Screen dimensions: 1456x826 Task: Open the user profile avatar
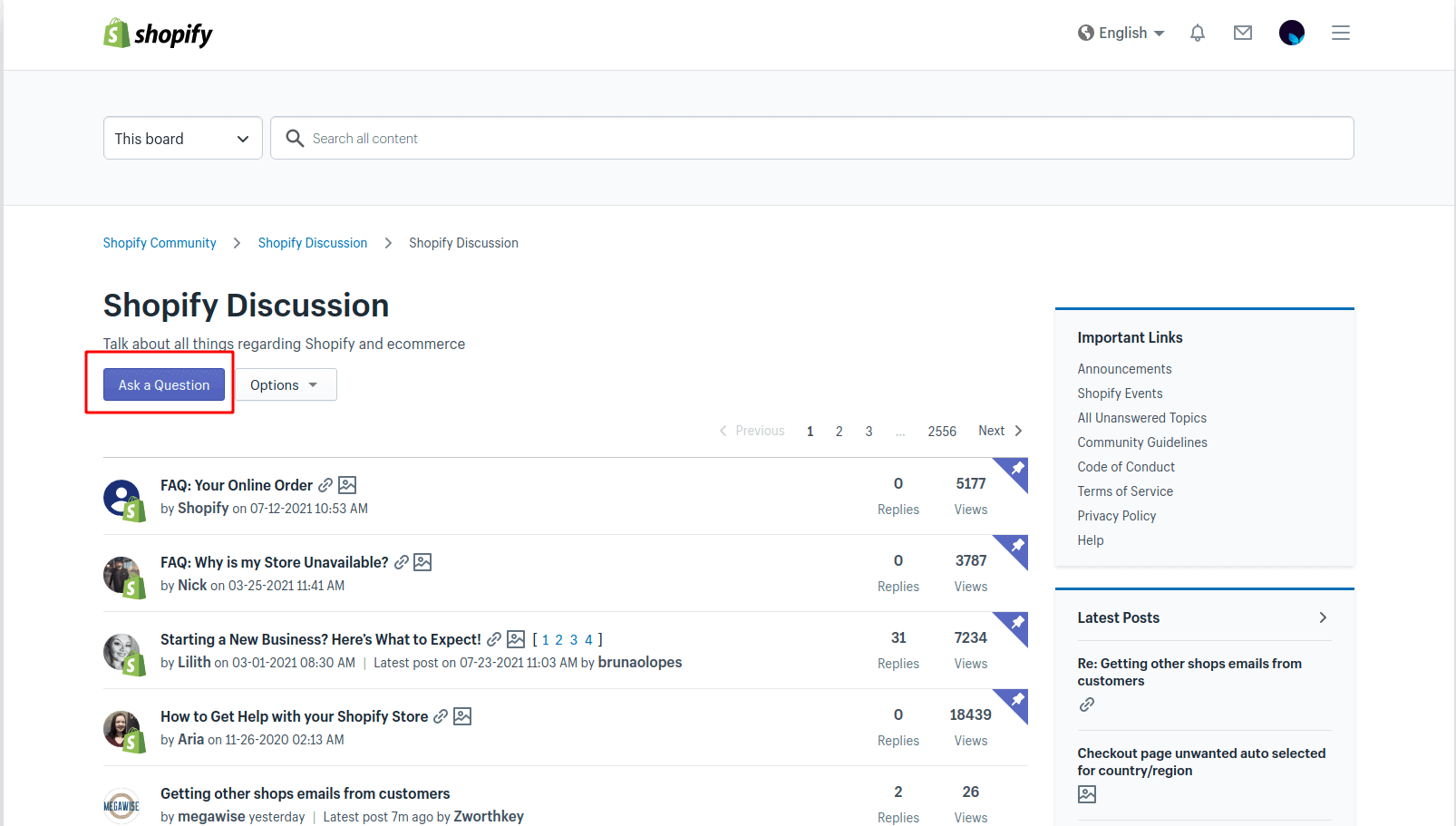click(1291, 34)
